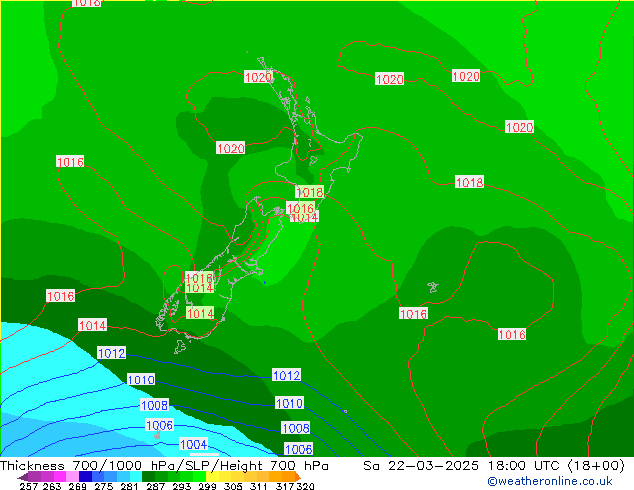Click legend value 299
Screen dimensions: 634x490
click(x=207, y=486)
